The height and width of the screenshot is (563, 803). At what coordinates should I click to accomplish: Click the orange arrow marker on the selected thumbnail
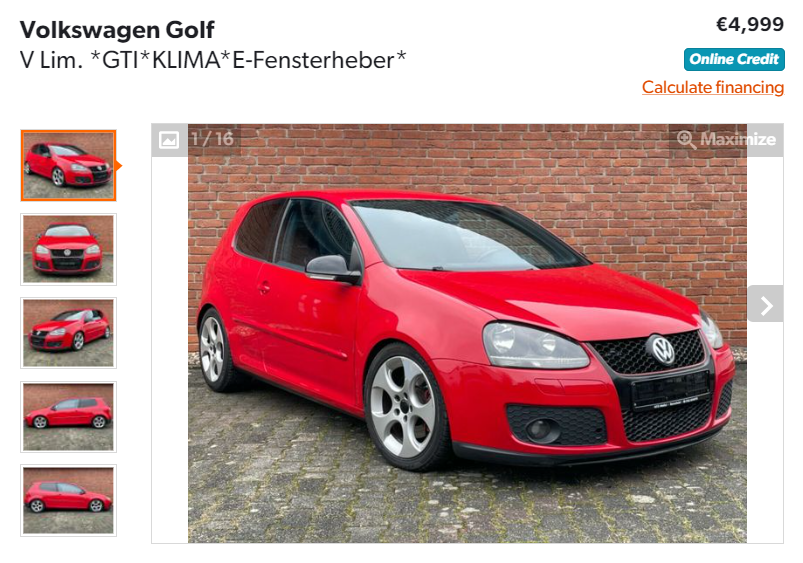tap(119, 165)
